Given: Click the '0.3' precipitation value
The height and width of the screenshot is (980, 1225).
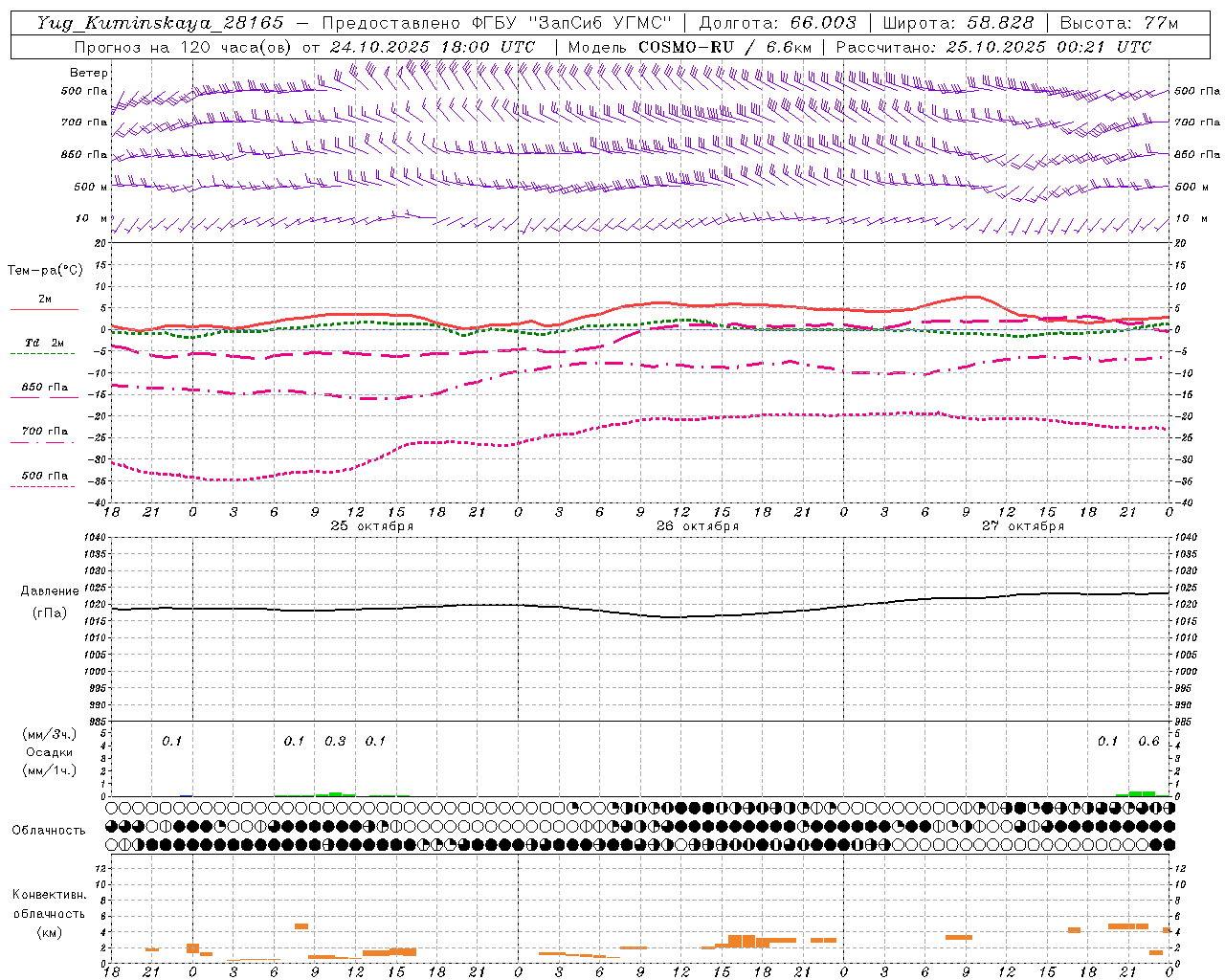Looking at the screenshot, I should [x=335, y=742].
